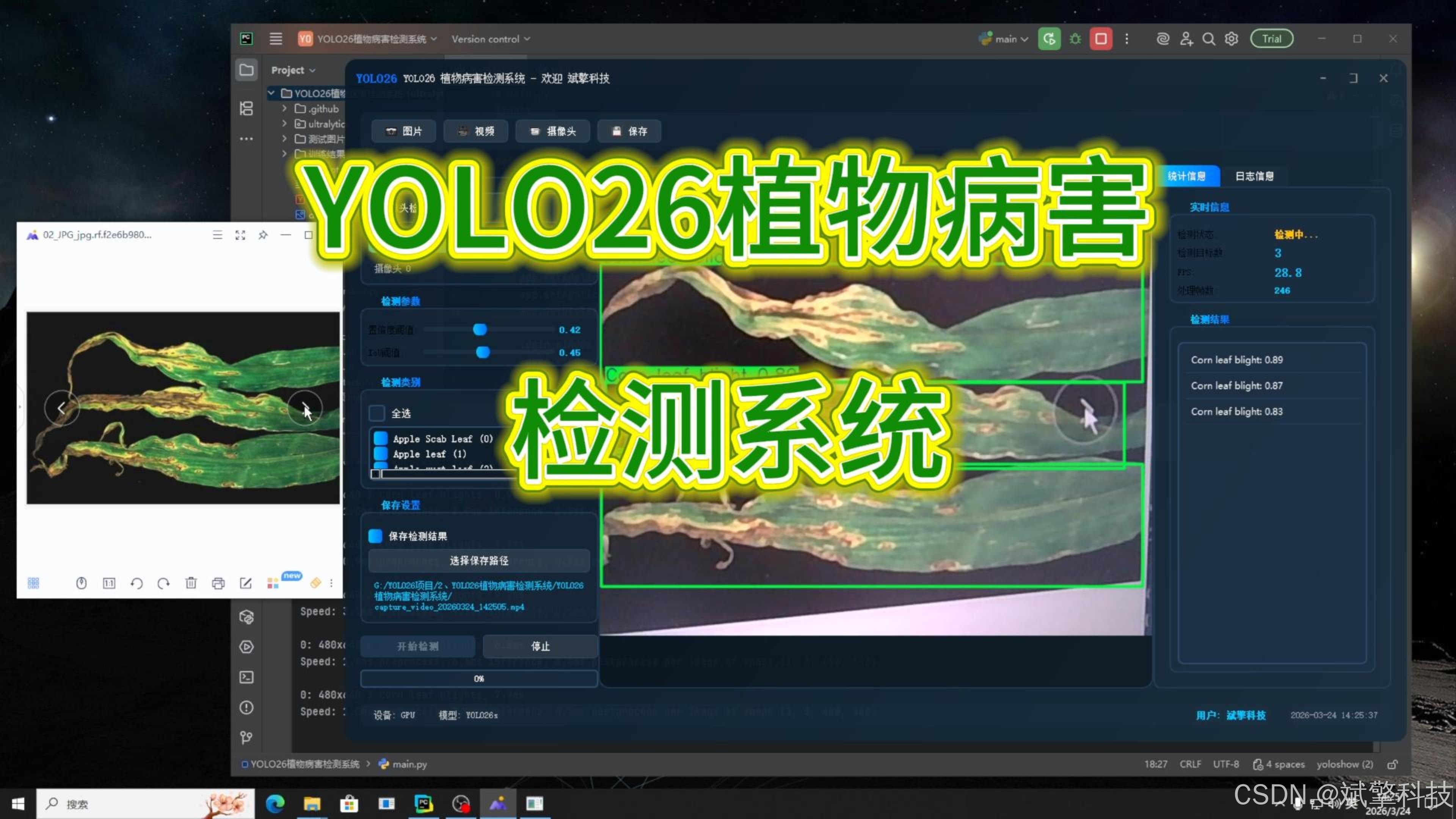The image size is (1456, 819).
Task: Toggle the Apple Scab Leaf (0) checkbox
Action: [381, 438]
